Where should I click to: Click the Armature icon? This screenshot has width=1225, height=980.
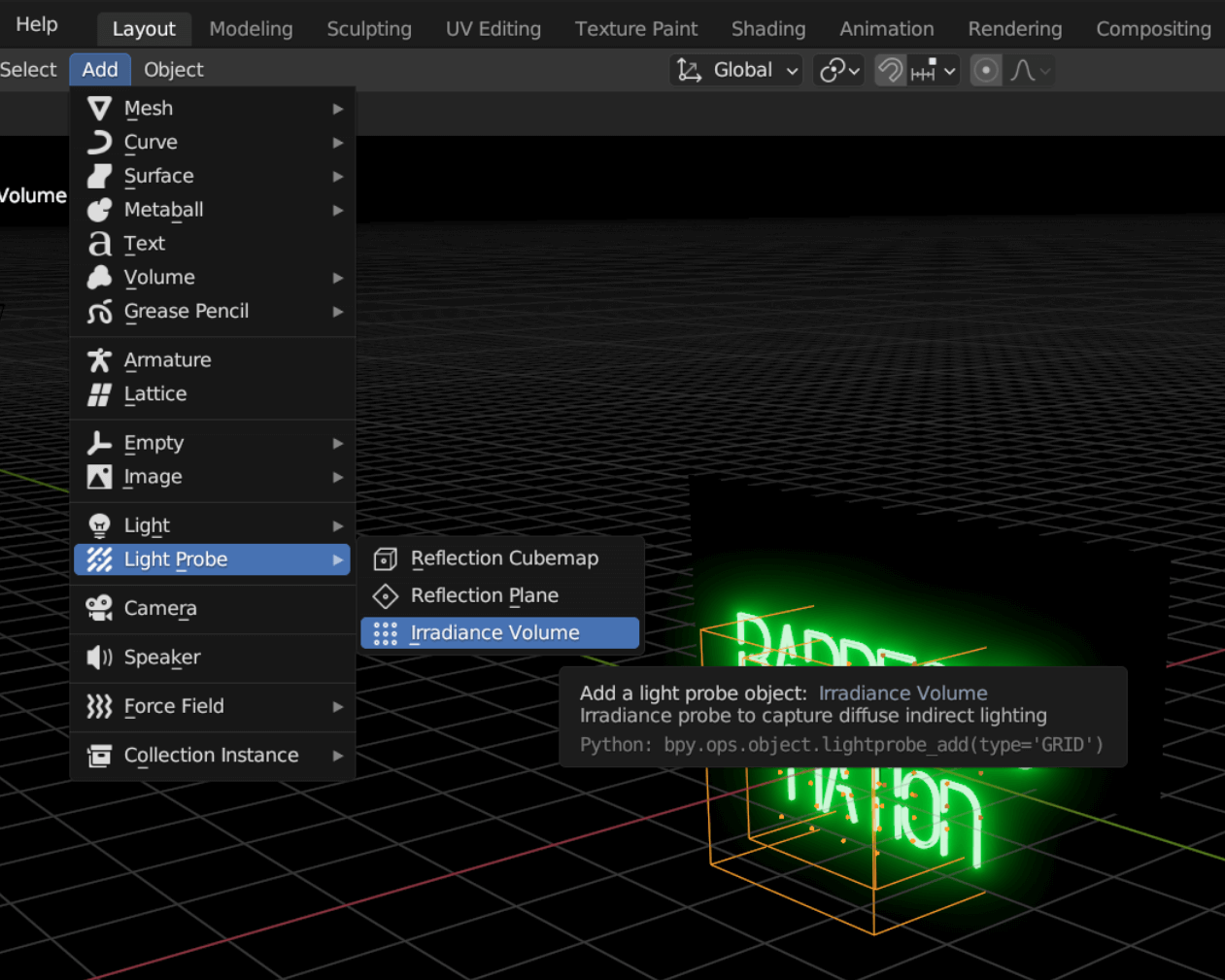pos(99,360)
